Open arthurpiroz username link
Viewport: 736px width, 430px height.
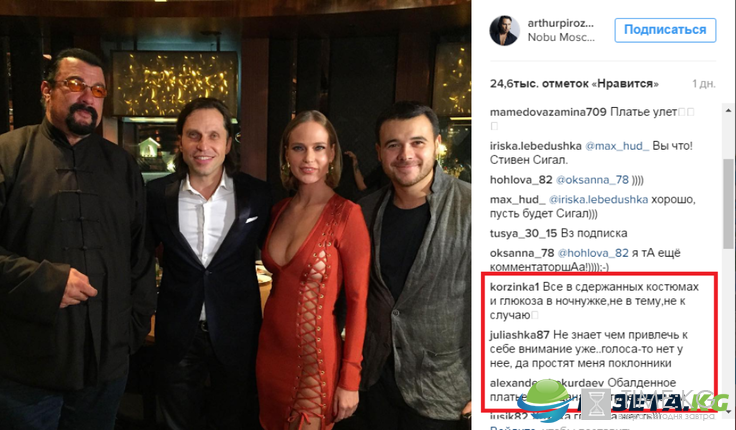560,23
